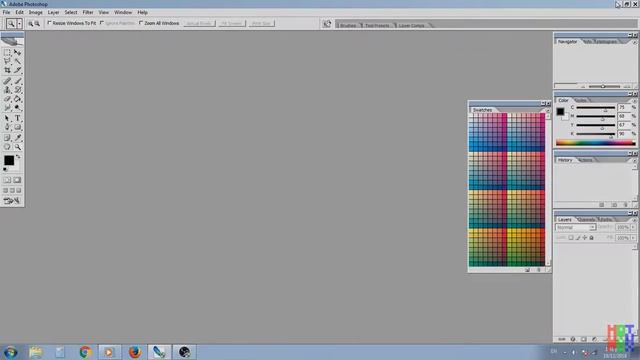Select the Dodge tool
This screenshot has width=640, height=360.
[18, 108]
